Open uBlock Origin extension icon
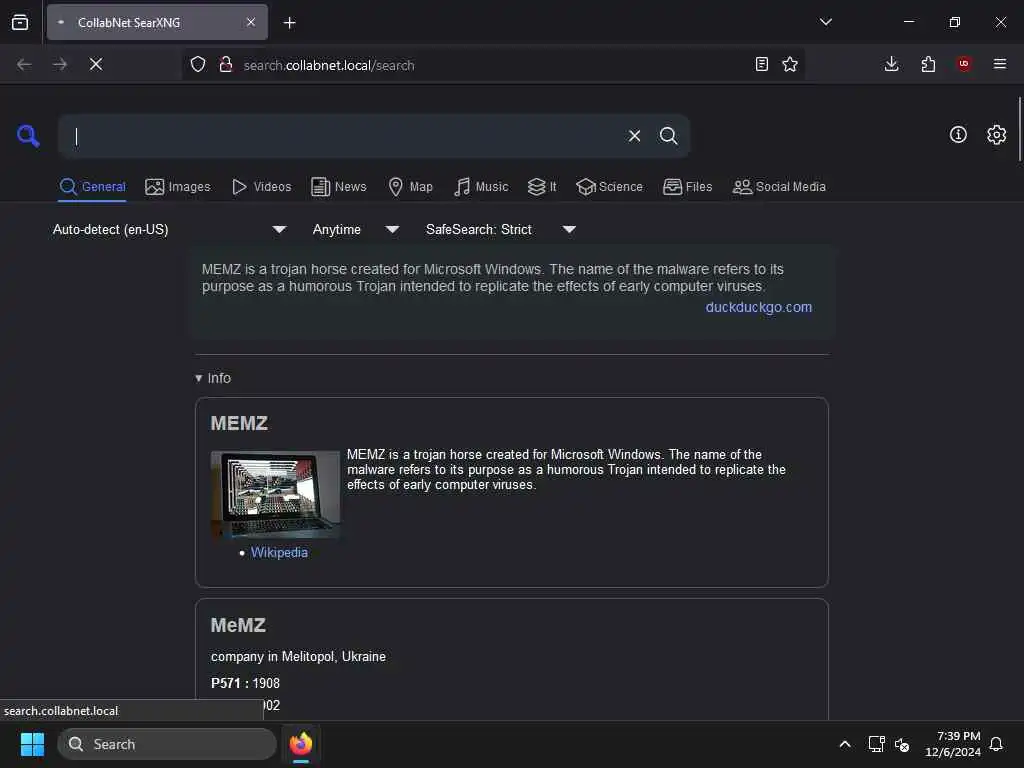The width and height of the screenshot is (1024, 768). 964,64
